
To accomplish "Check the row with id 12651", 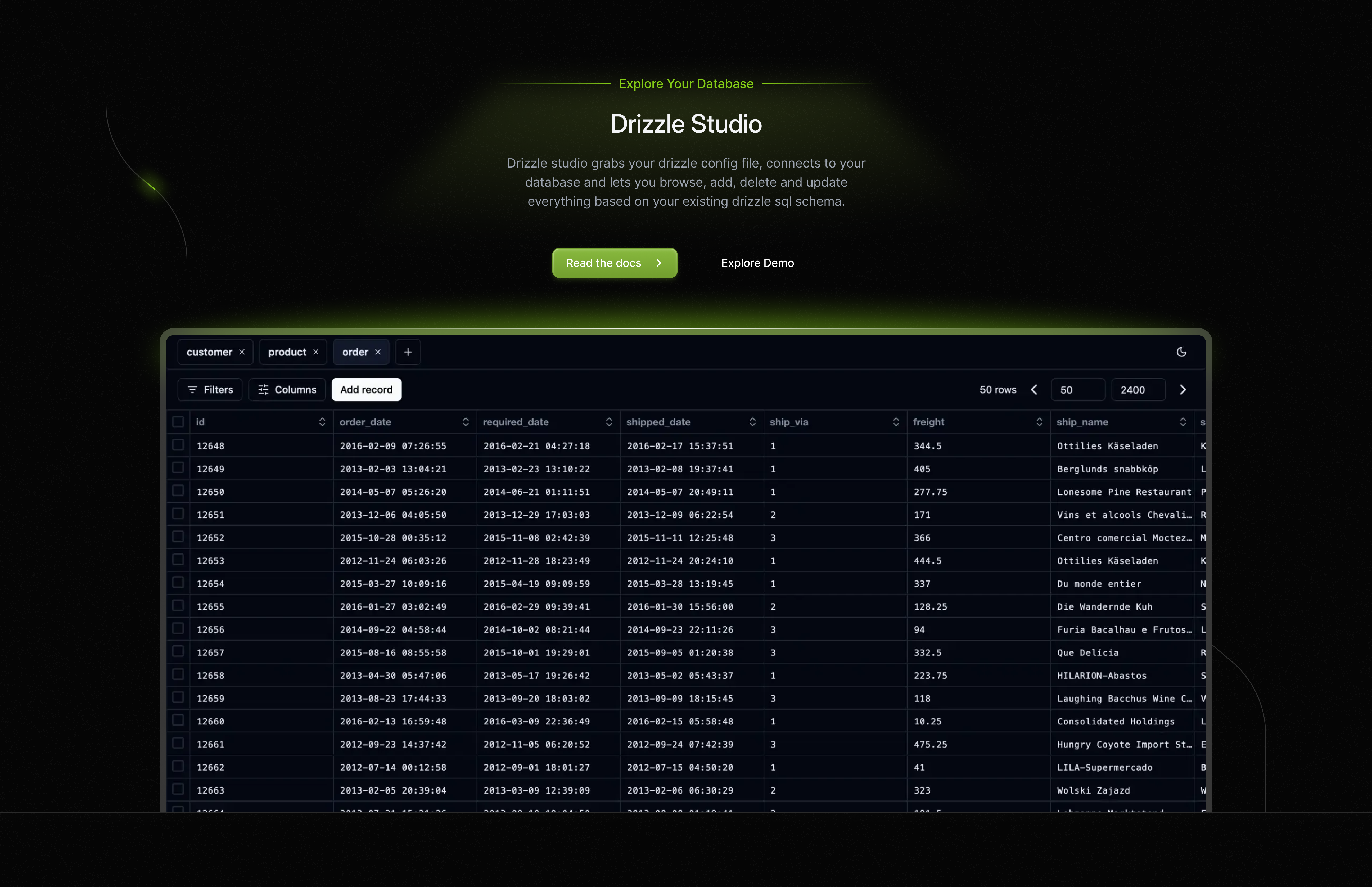I will click(x=178, y=514).
